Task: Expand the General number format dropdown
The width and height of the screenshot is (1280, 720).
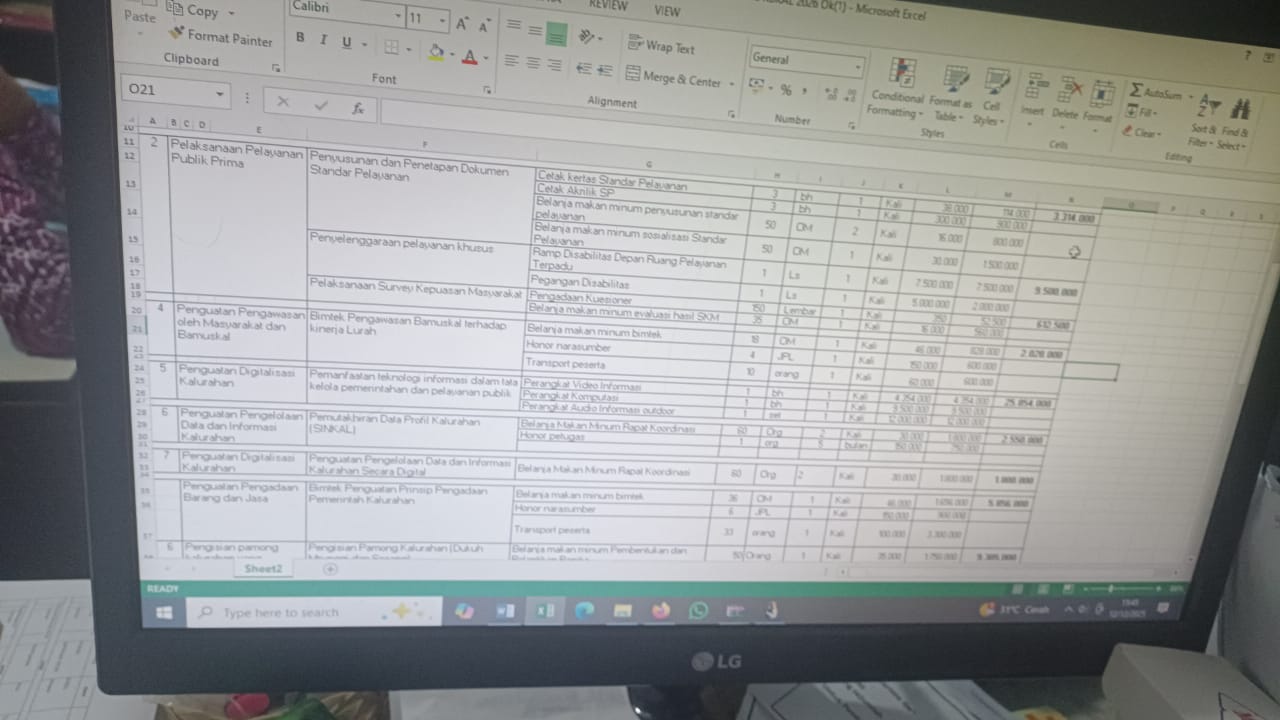Action: [x=858, y=67]
